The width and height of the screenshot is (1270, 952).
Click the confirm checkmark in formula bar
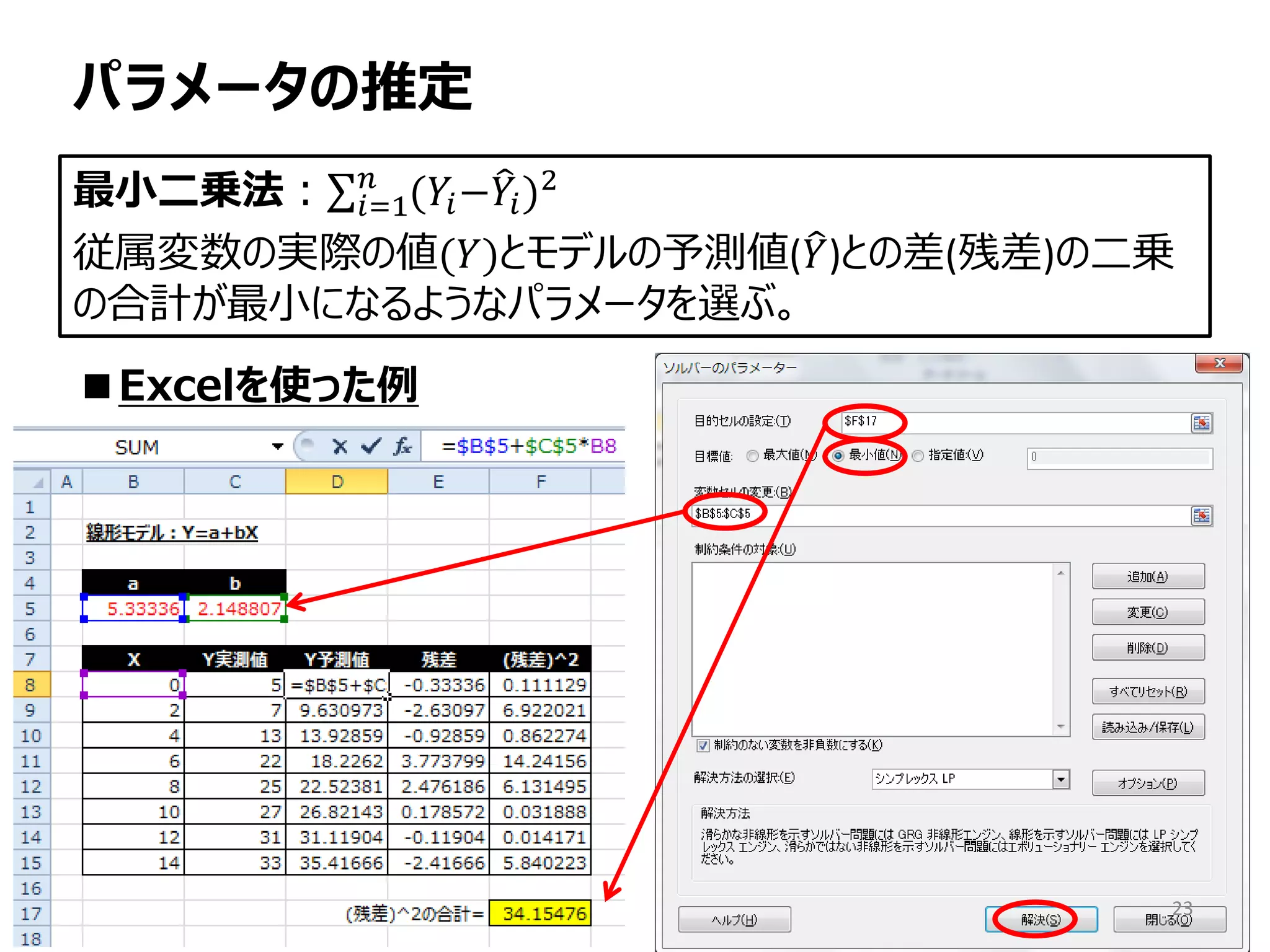[371, 446]
